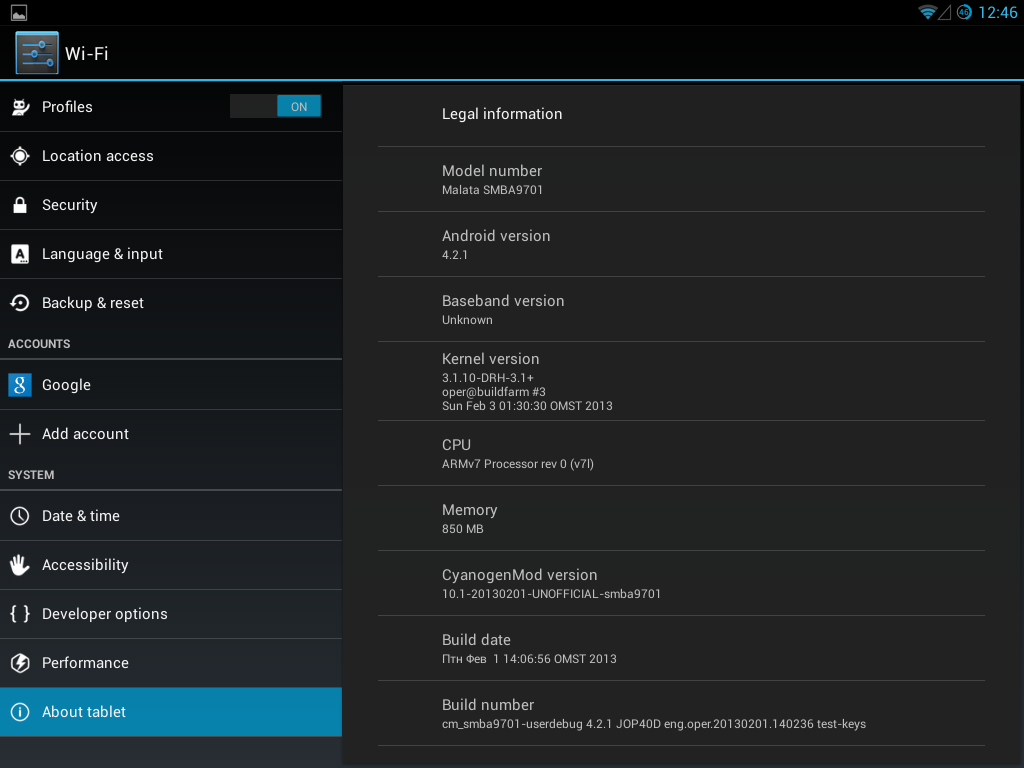This screenshot has height=768, width=1024.
Task: Tap the cell signal status icon
Action: coord(944,12)
